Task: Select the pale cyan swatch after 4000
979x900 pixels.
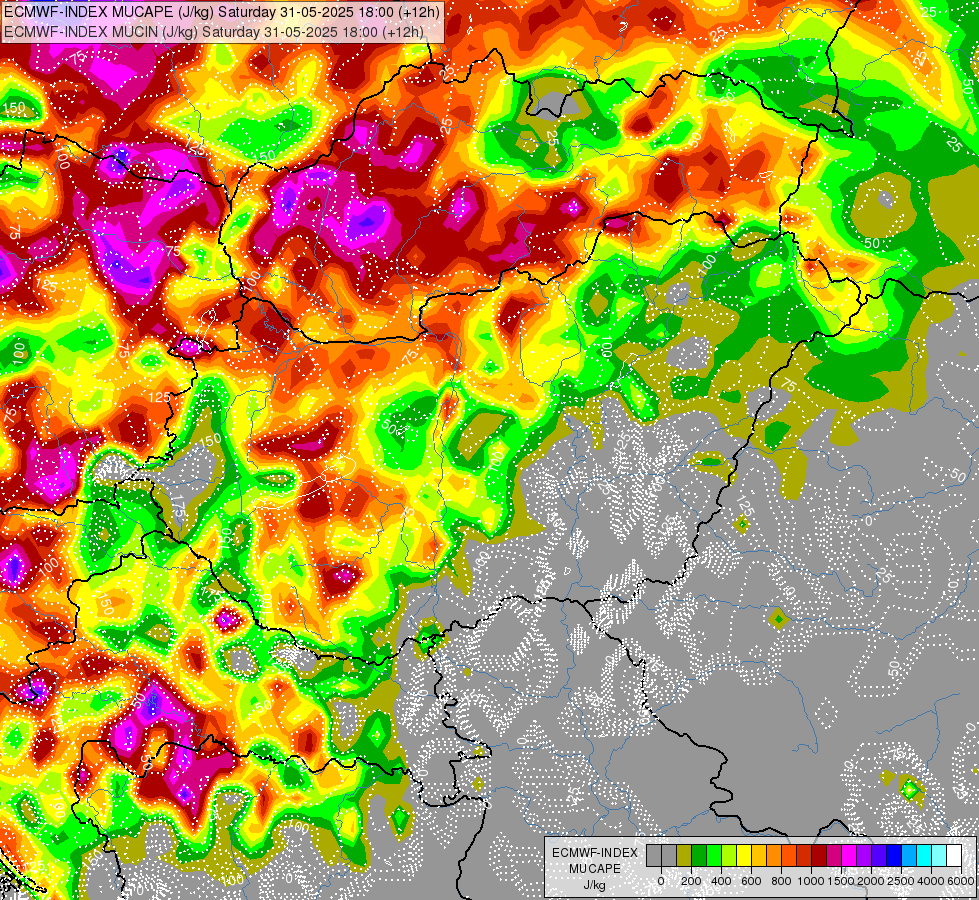Action: [x=940, y=856]
